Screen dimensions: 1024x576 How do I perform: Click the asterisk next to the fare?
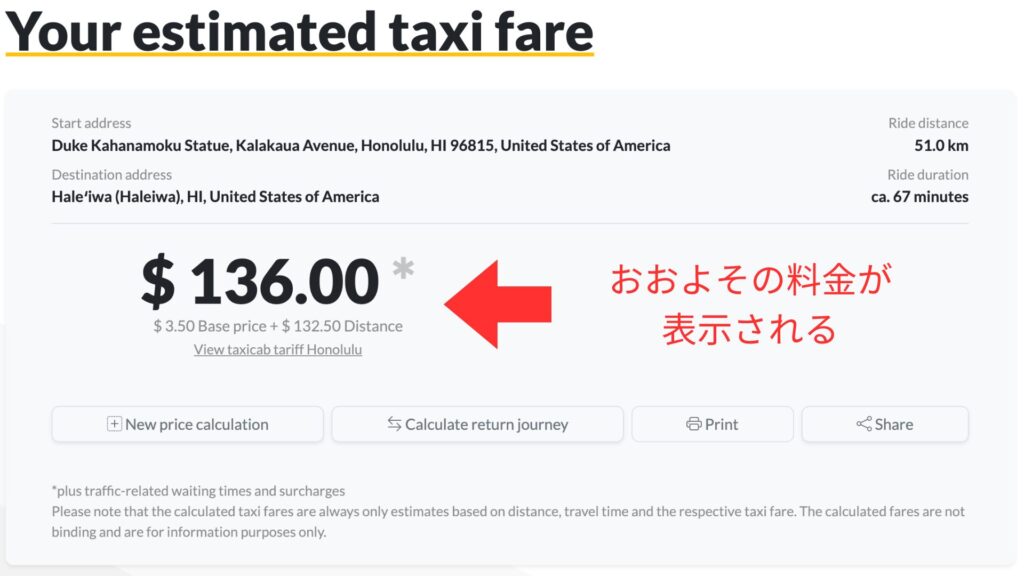(x=403, y=268)
